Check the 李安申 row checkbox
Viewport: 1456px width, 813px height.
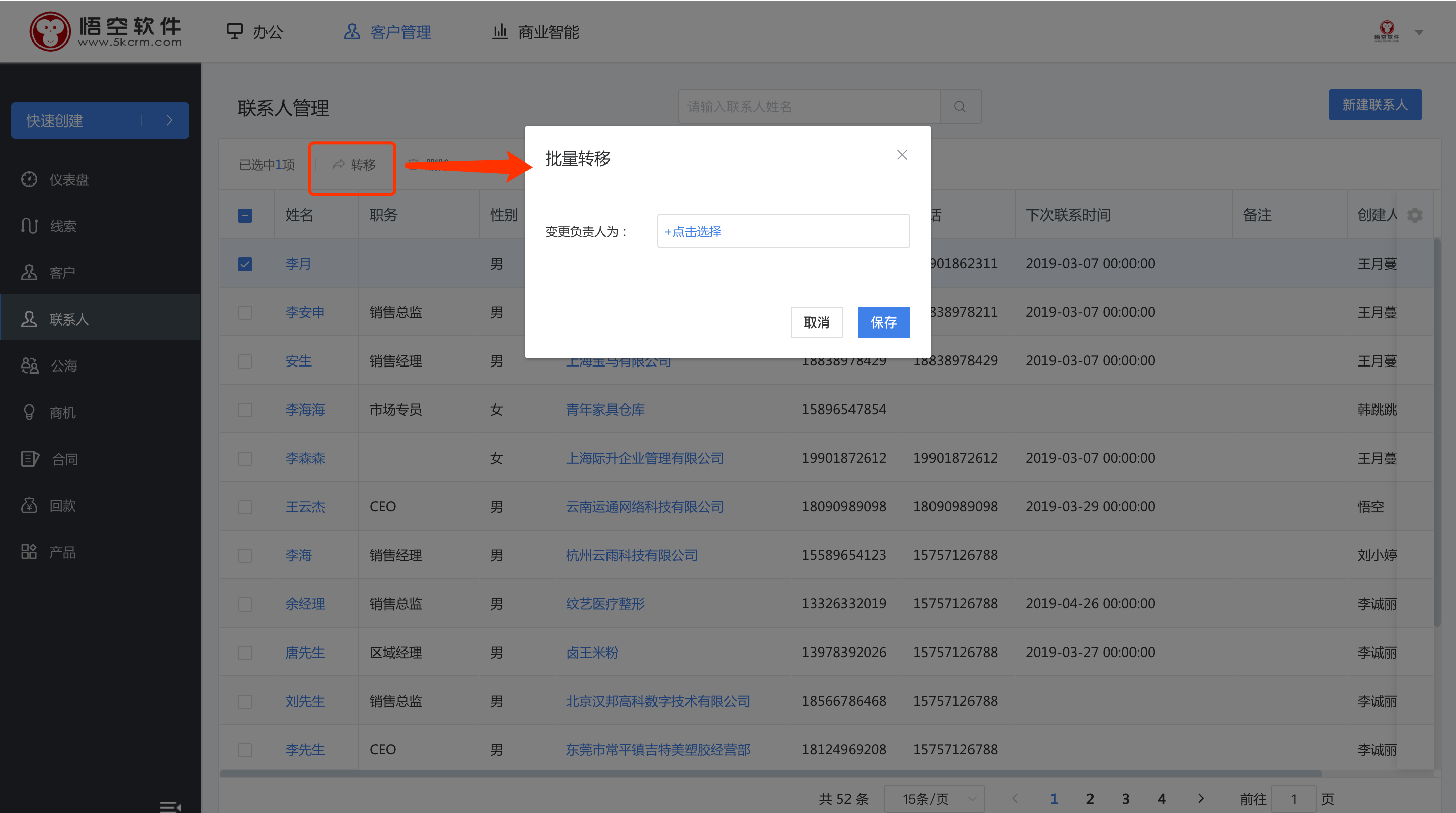(245, 313)
